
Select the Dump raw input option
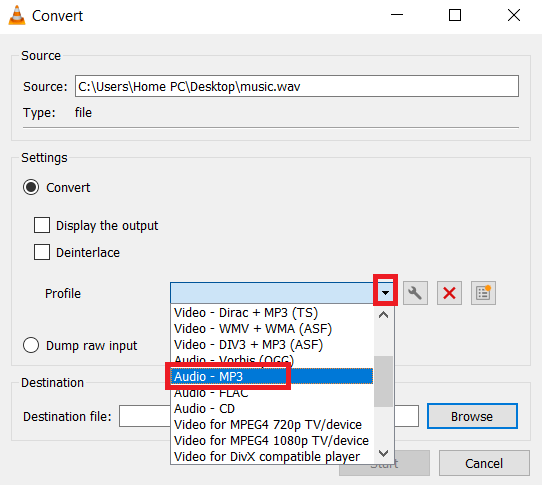tap(31, 345)
